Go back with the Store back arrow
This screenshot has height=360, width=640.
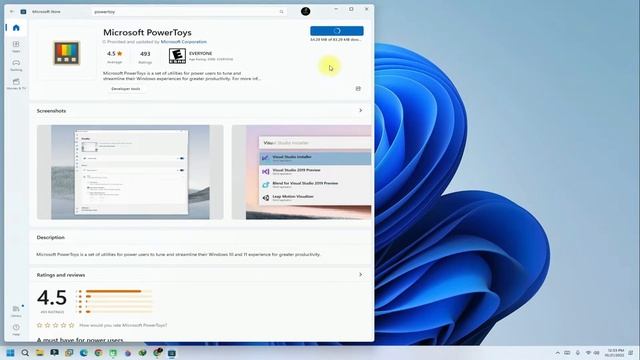pos(12,11)
